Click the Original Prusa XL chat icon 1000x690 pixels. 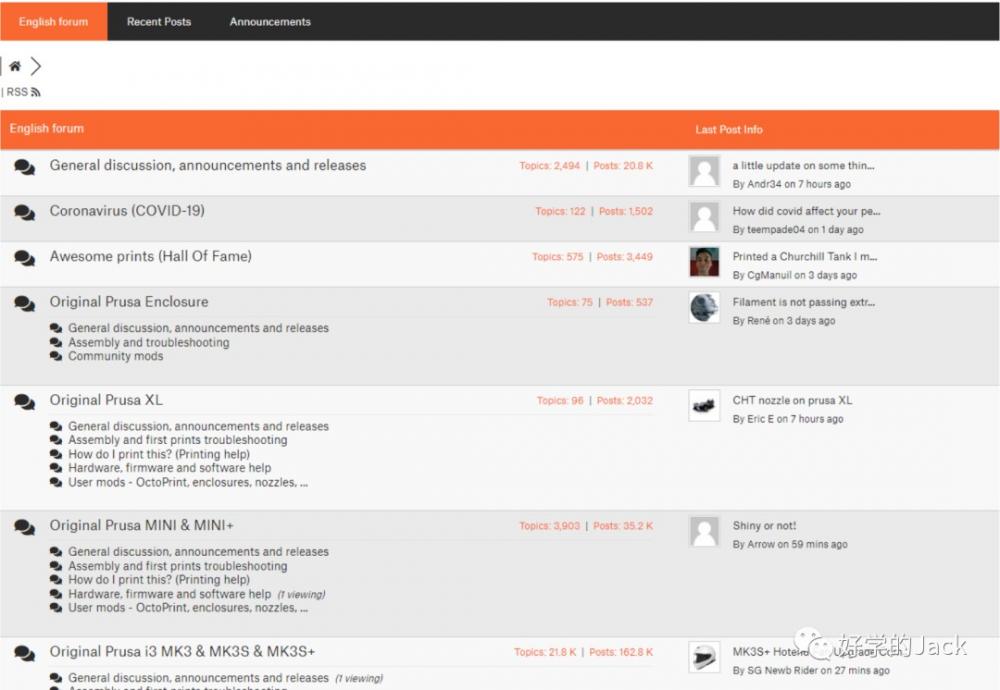(x=25, y=402)
